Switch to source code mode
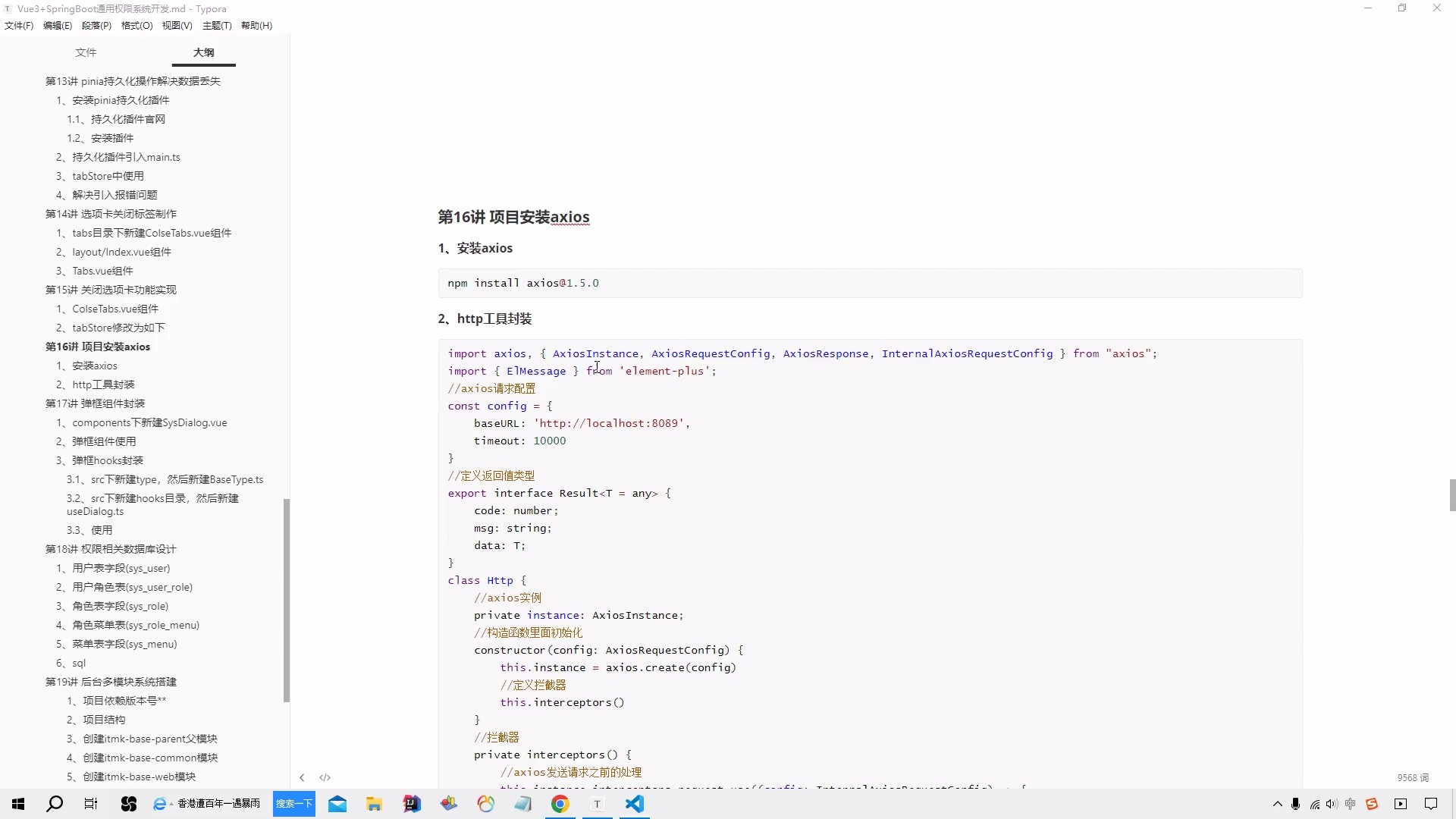 (x=325, y=777)
